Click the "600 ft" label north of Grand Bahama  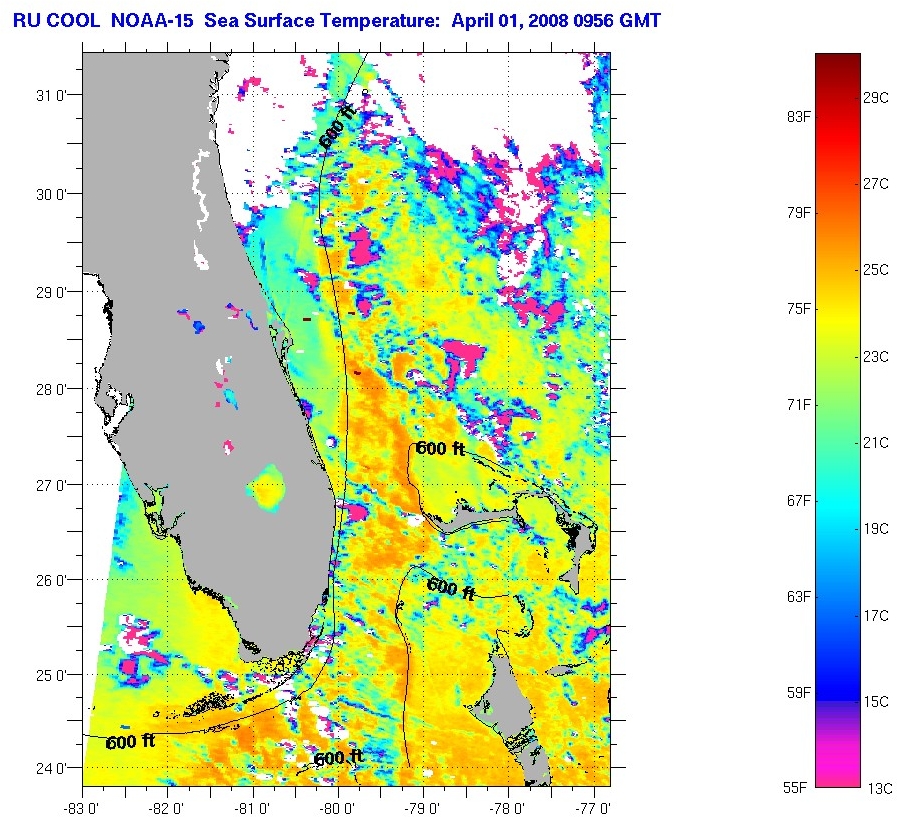tap(440, 448)
